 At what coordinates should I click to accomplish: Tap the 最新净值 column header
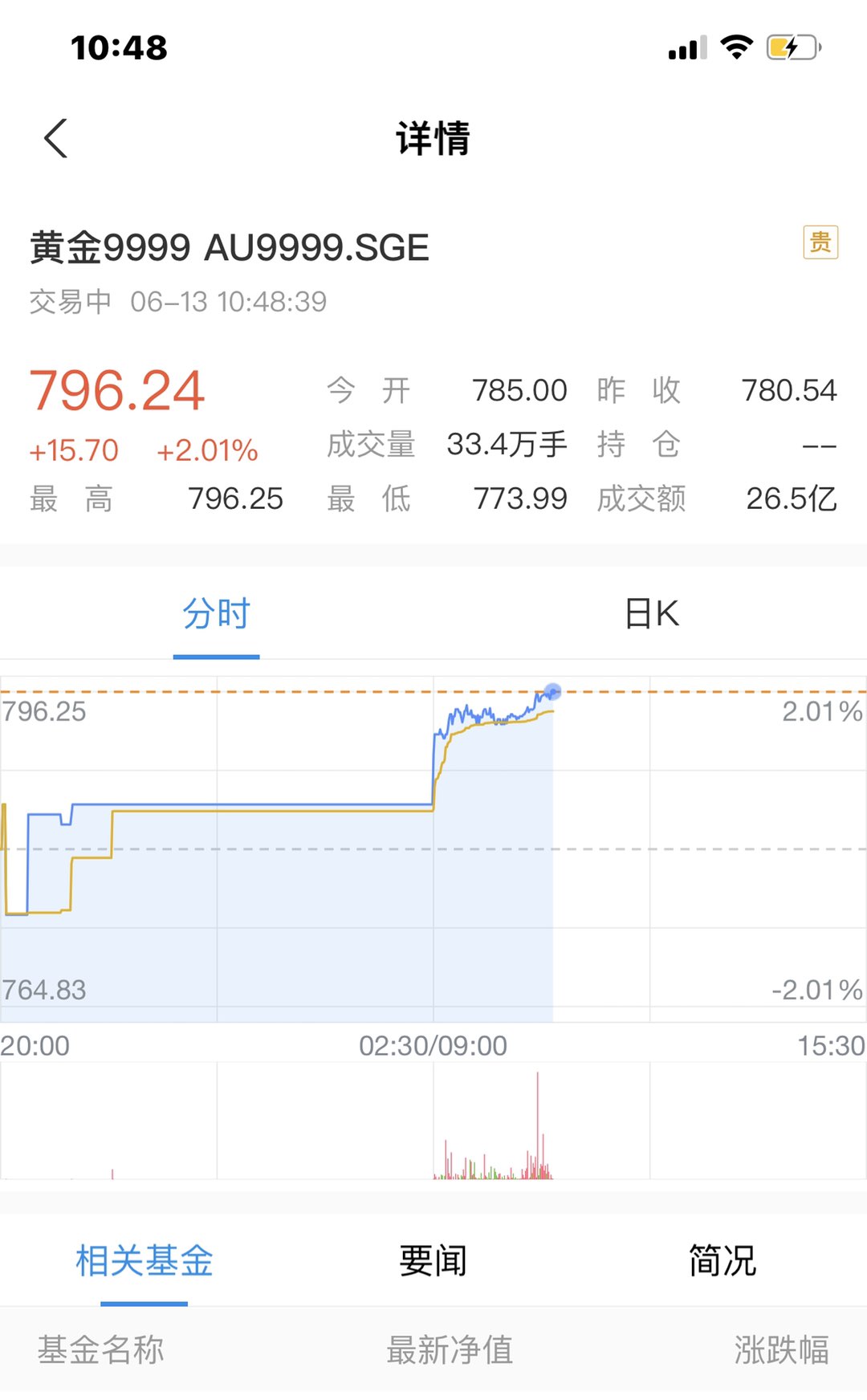(450, 1350)
